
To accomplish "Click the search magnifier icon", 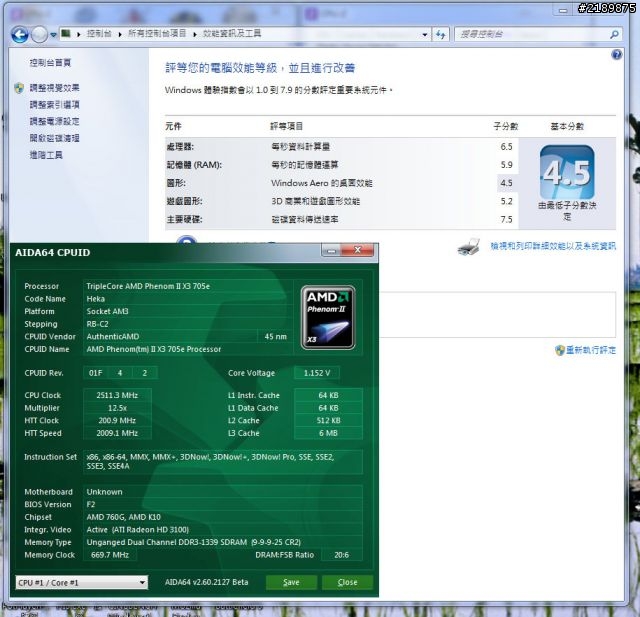I will click(x=614, y=35).
